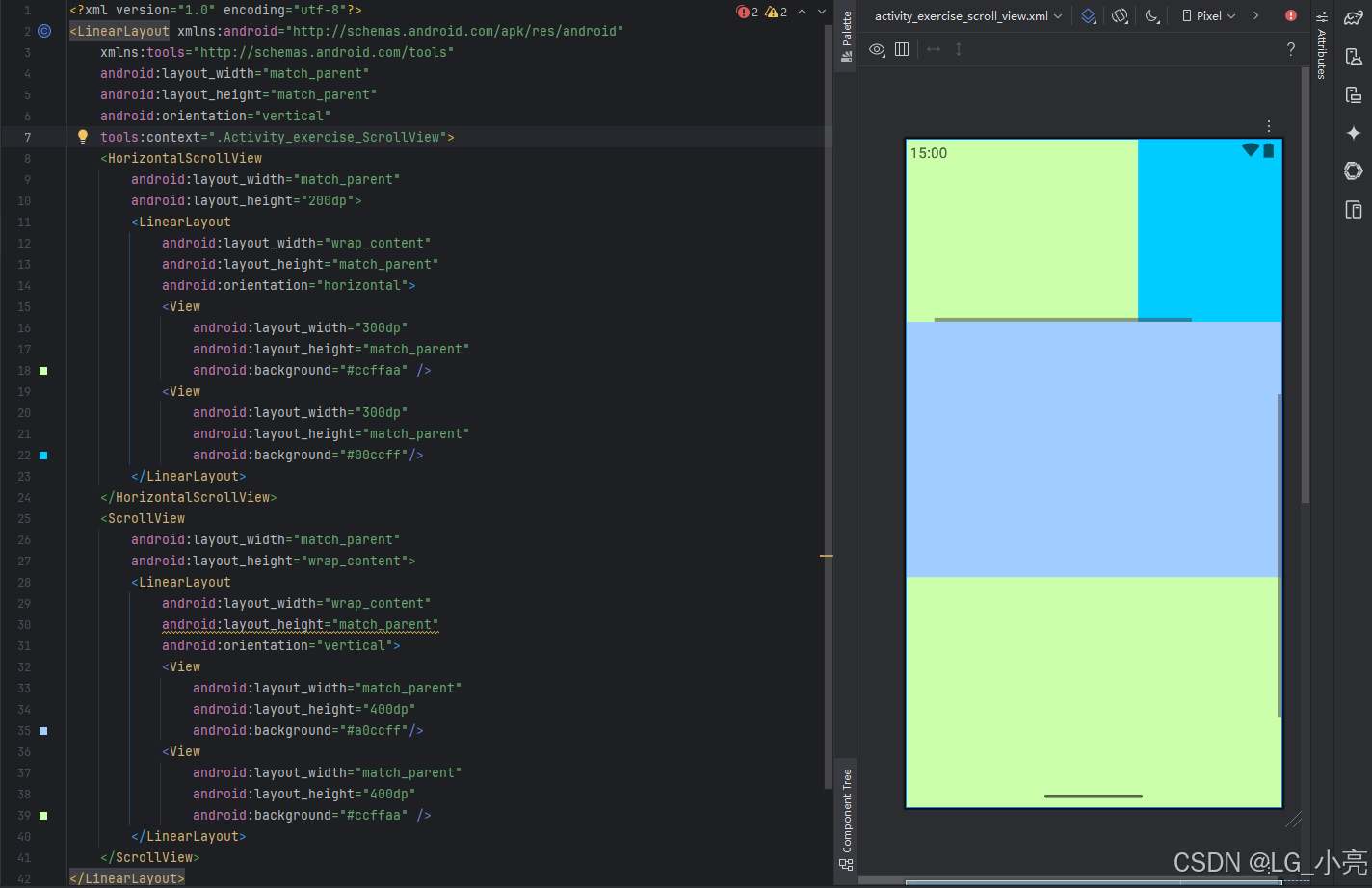Click the closing </HorizontalScrollView> tag
This screenshot has height=888, width=1372.
[189, 497]
